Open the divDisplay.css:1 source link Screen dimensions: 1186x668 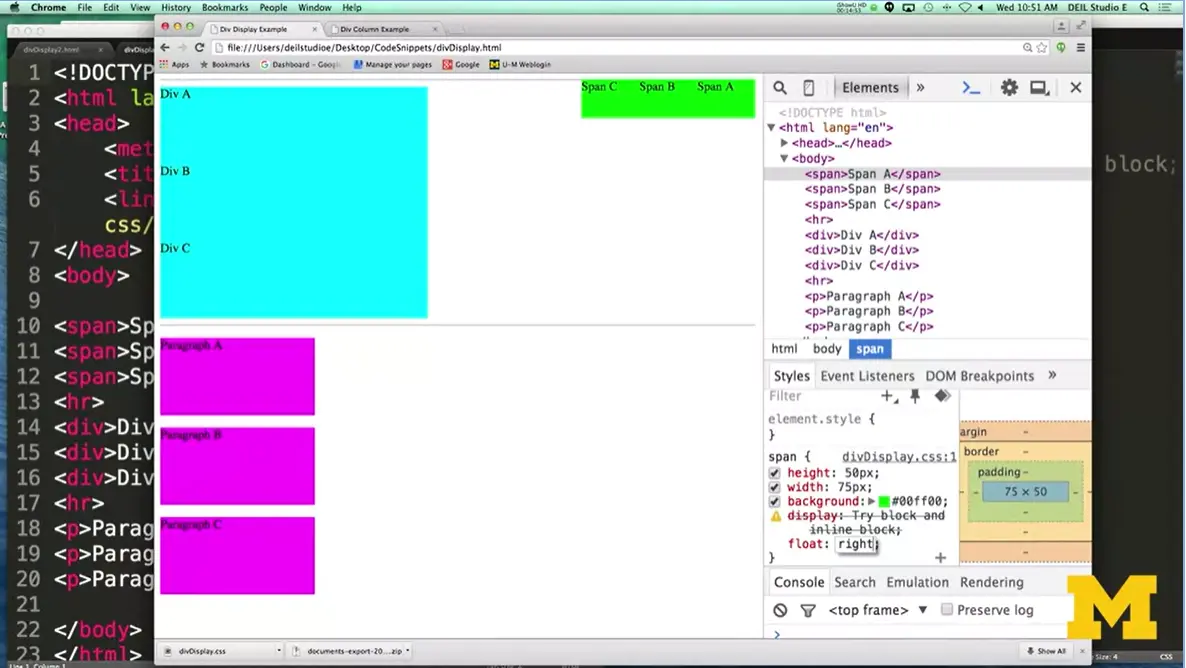(x=898, y=457)
